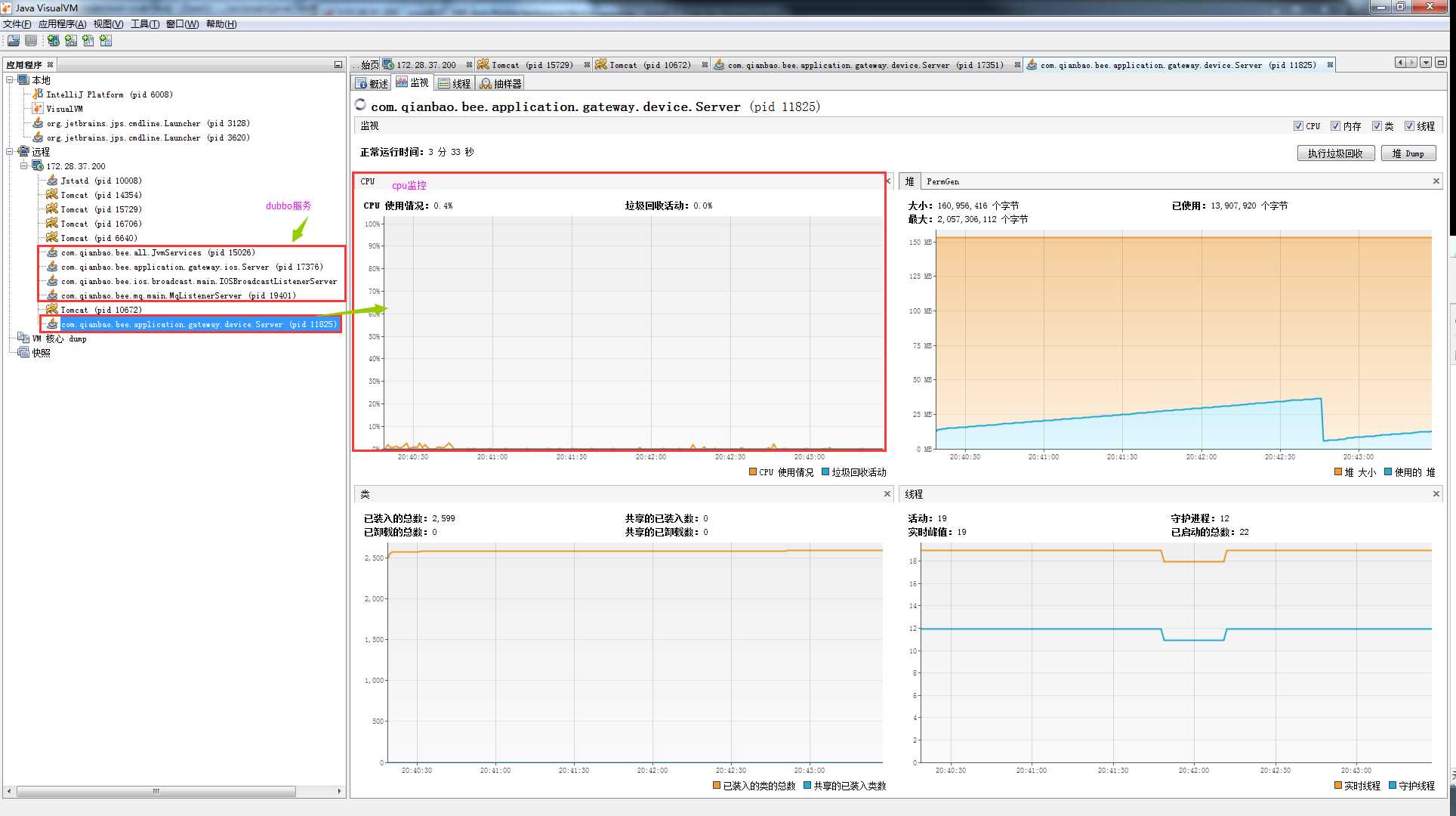
Task: Switch to the 线程 tab
Action: pyautogui.click(x=455, y=83)
